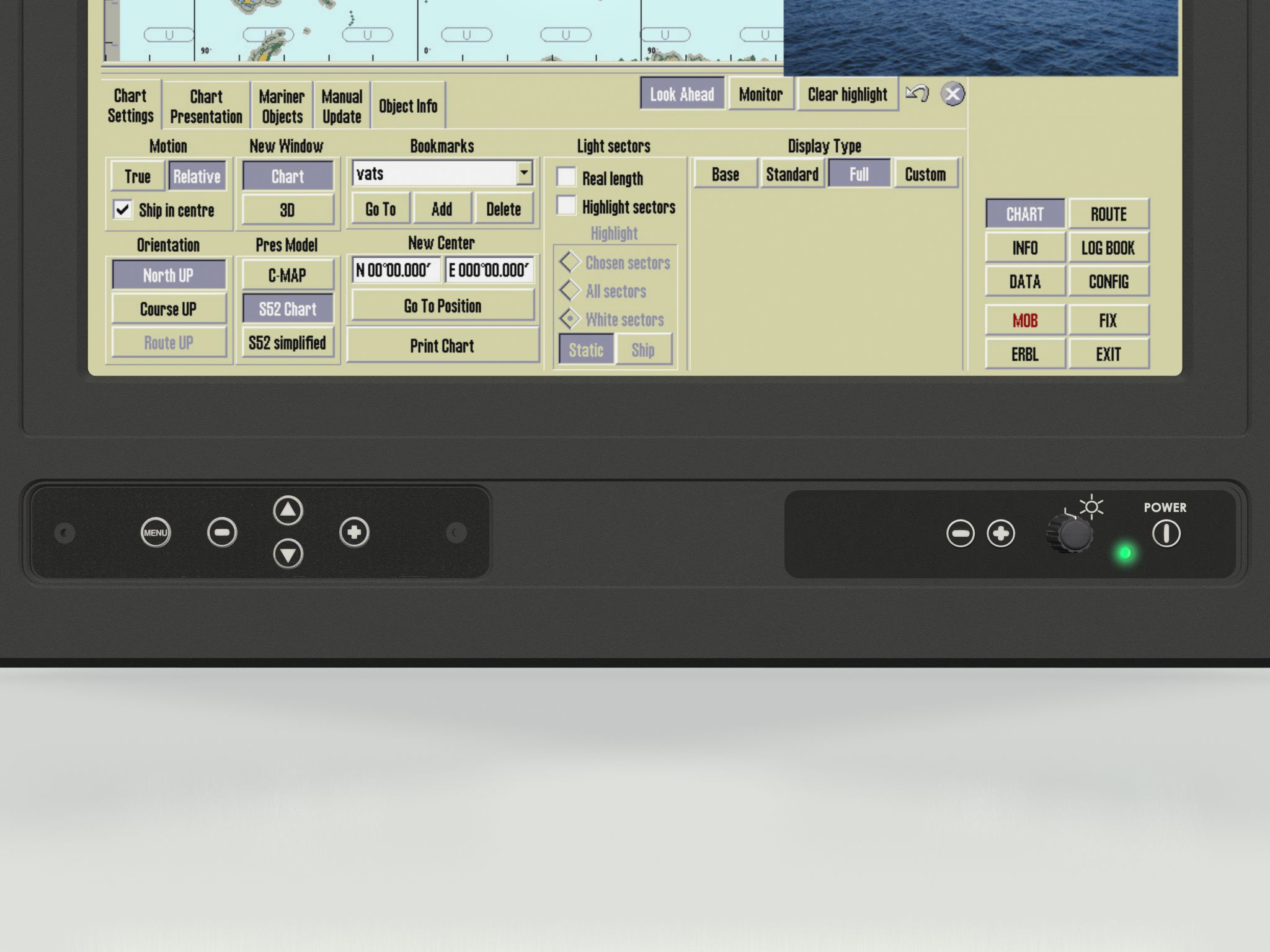Viewport: 1270px width, 952px height.
Task: Click the MOB button
Action: pyautogui.click(x=1024, y=320)
